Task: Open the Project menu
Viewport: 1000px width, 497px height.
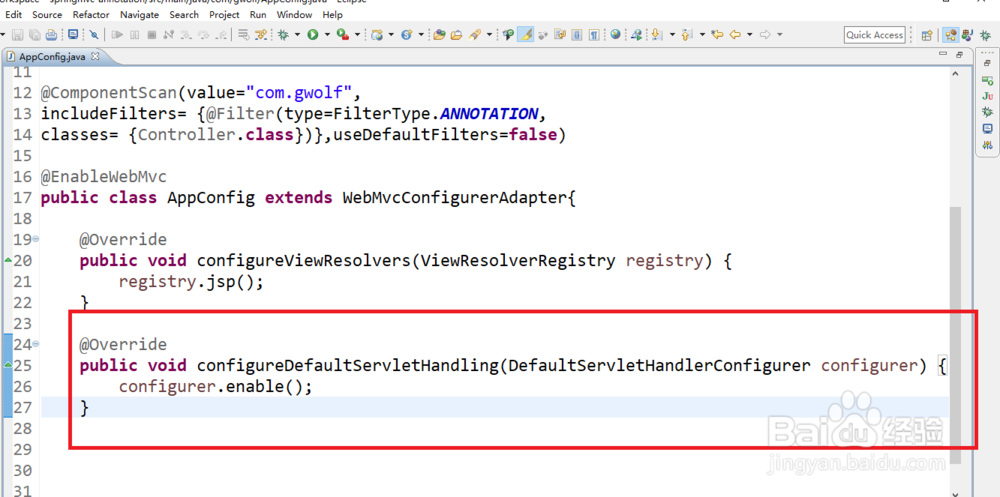Action: coord(224,14)
